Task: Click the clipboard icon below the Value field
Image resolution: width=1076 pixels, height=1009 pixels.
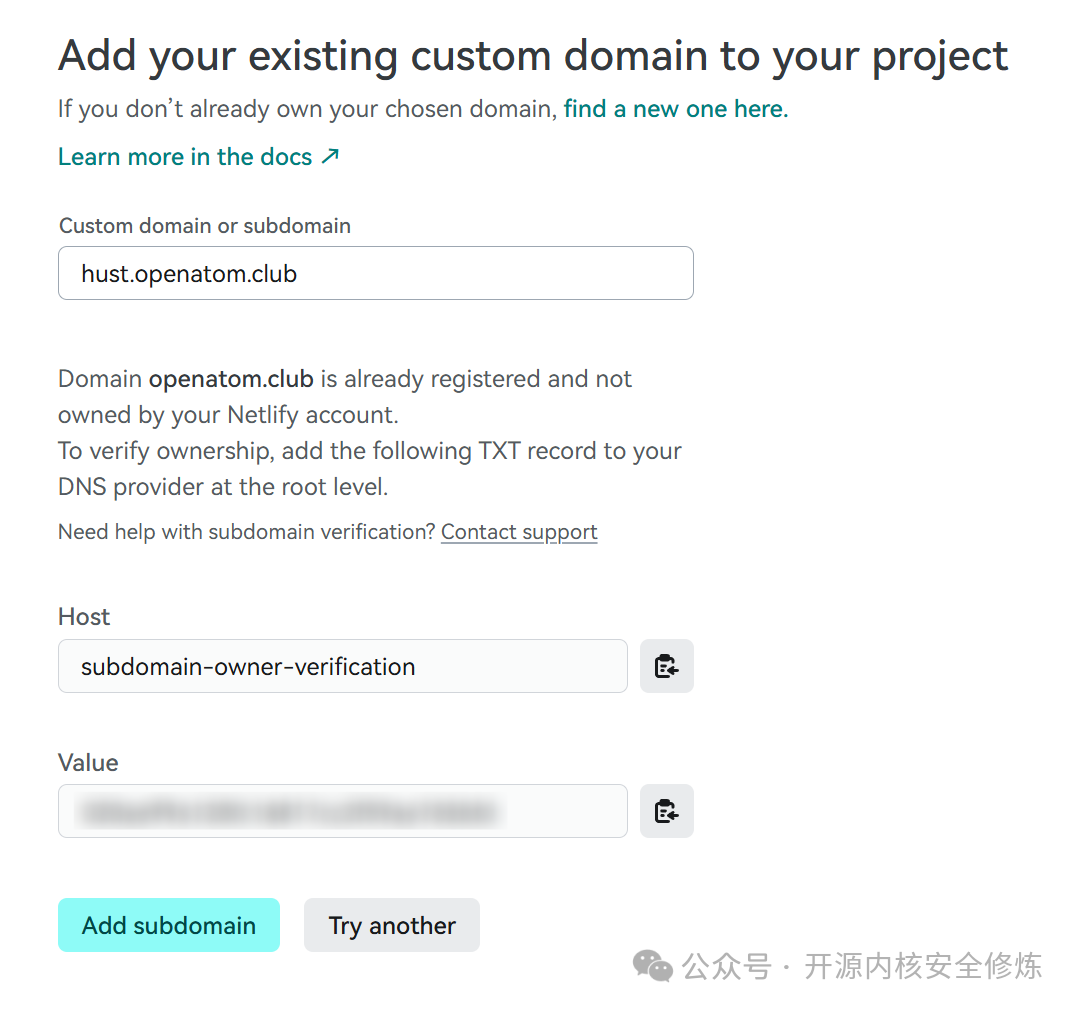Action: pos(666,811)
